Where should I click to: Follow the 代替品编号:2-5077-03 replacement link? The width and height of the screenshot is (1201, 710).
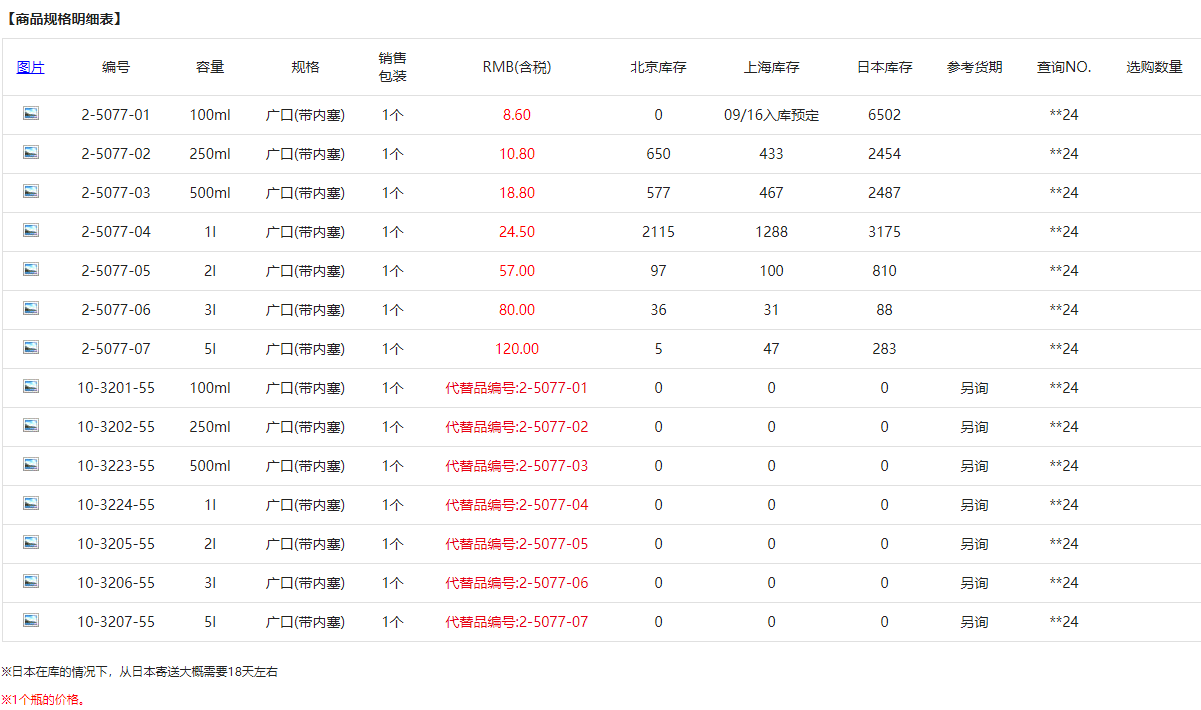coord(516,466)
